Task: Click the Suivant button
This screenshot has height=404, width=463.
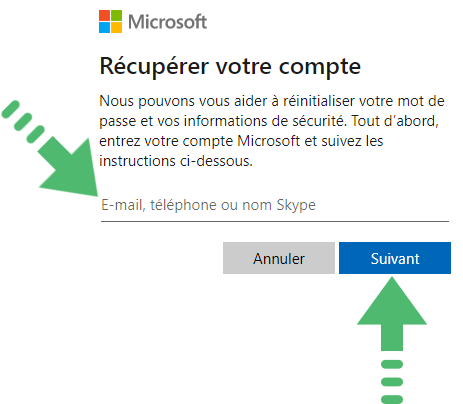Action: coord(395,258)
